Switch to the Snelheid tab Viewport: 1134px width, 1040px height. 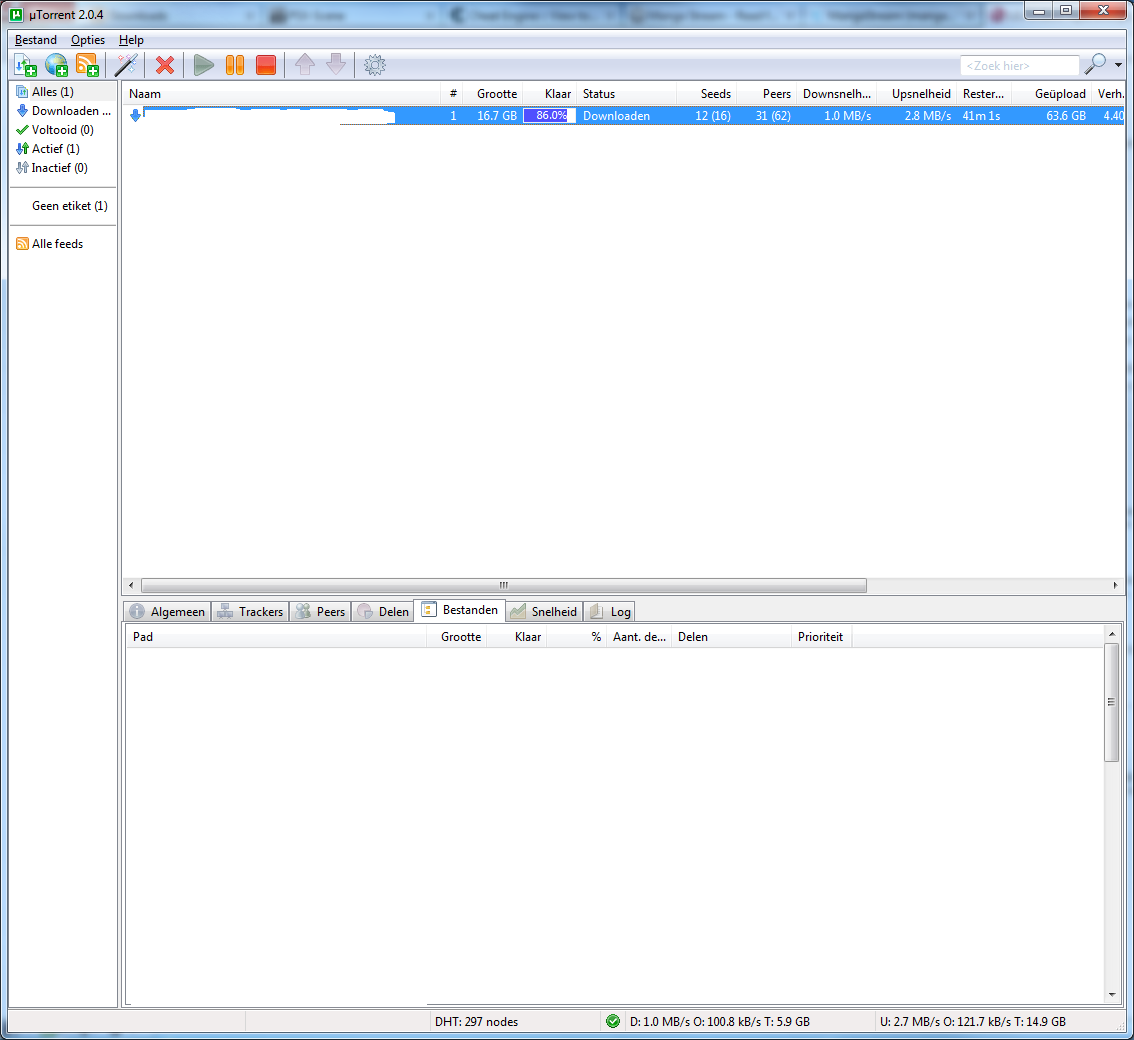point(543,611)
